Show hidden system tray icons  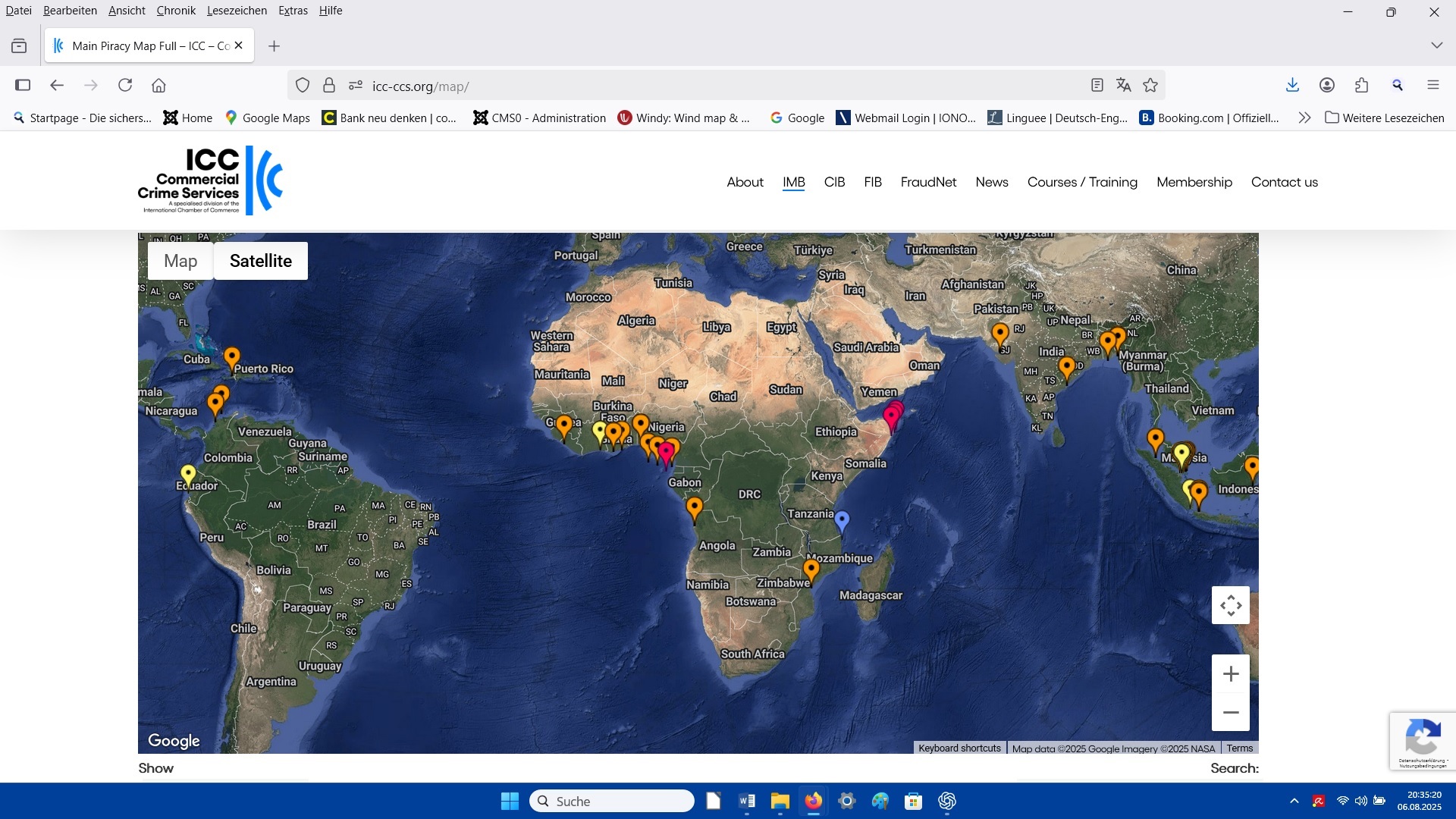pyautogui.click(x=1294, y=802)
